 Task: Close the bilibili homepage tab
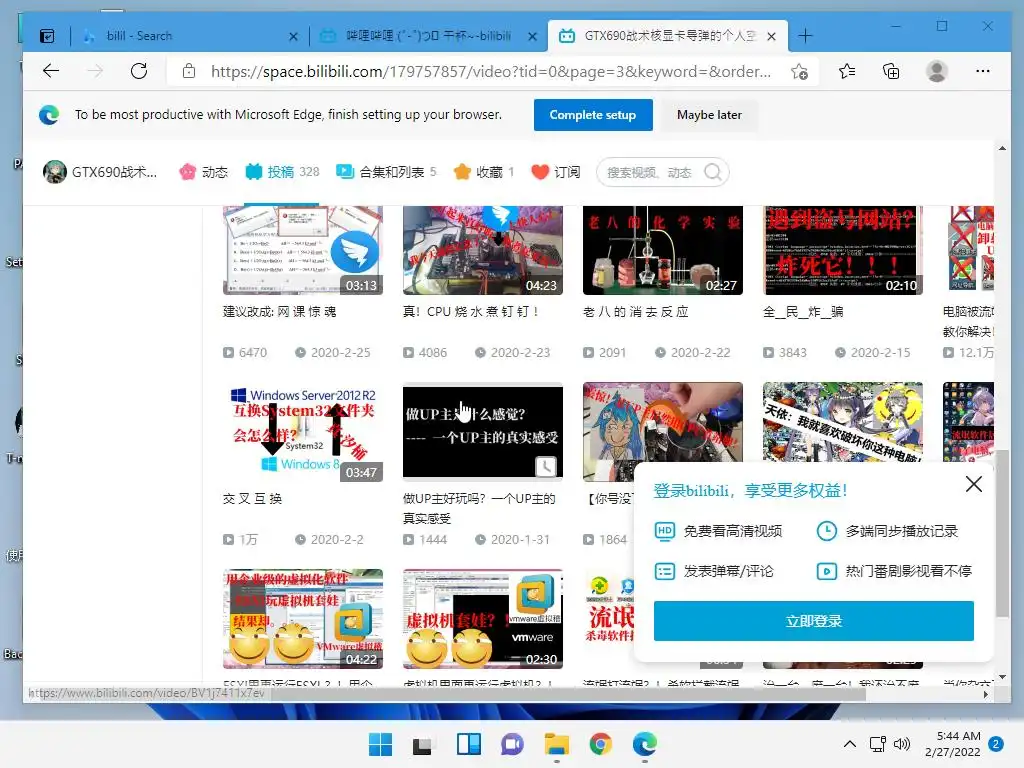532,37
